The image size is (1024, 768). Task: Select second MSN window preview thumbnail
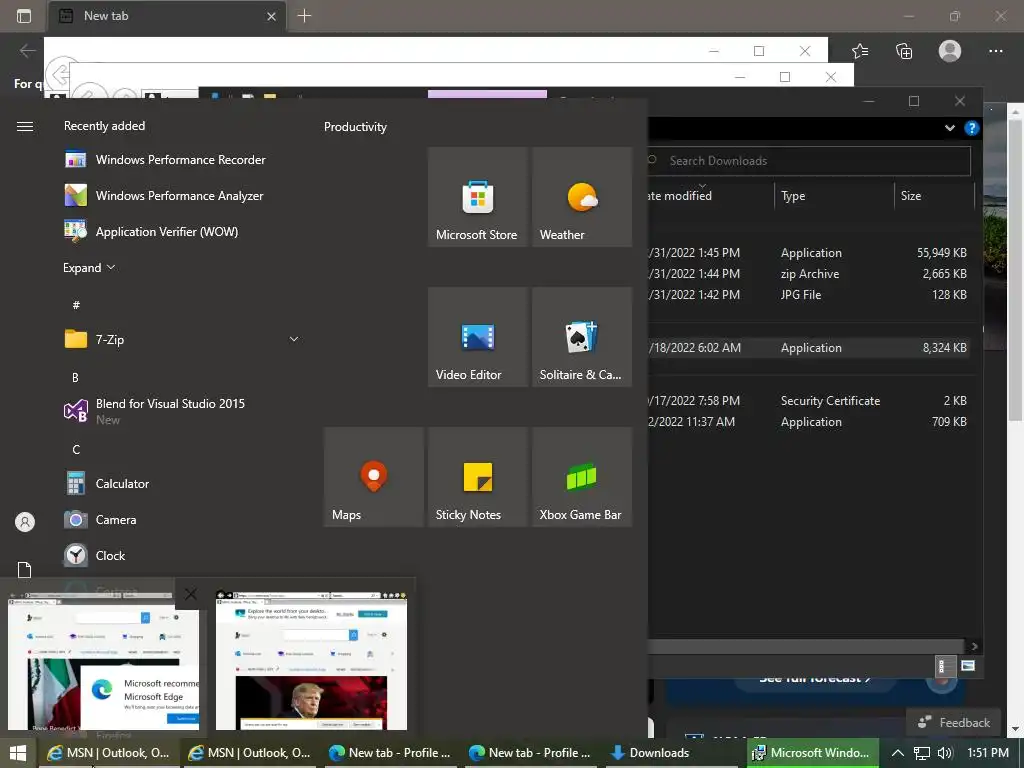pyautogui.click(x=312, y=660)
